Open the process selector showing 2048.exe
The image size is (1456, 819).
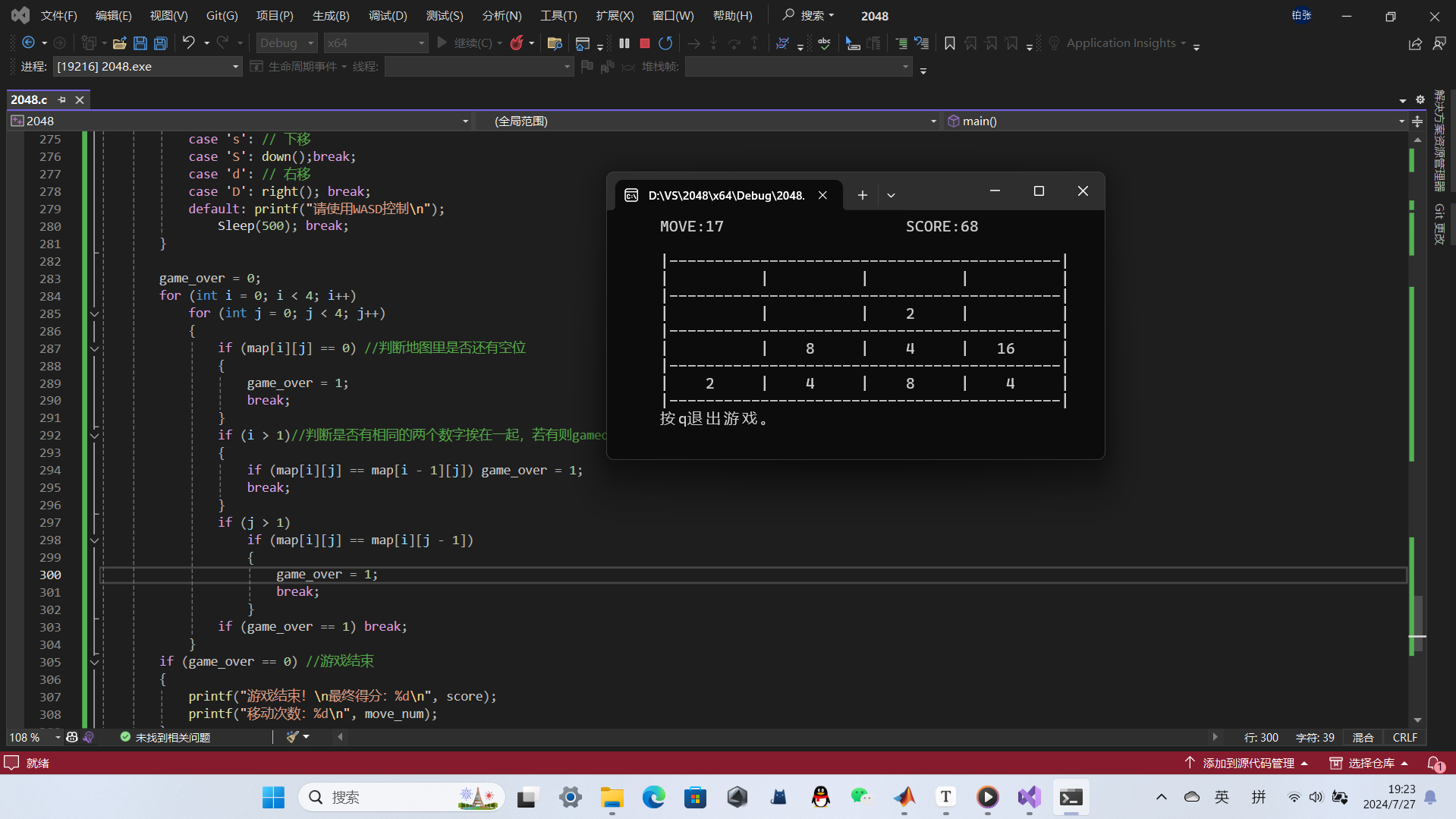[x=148, y=67]
